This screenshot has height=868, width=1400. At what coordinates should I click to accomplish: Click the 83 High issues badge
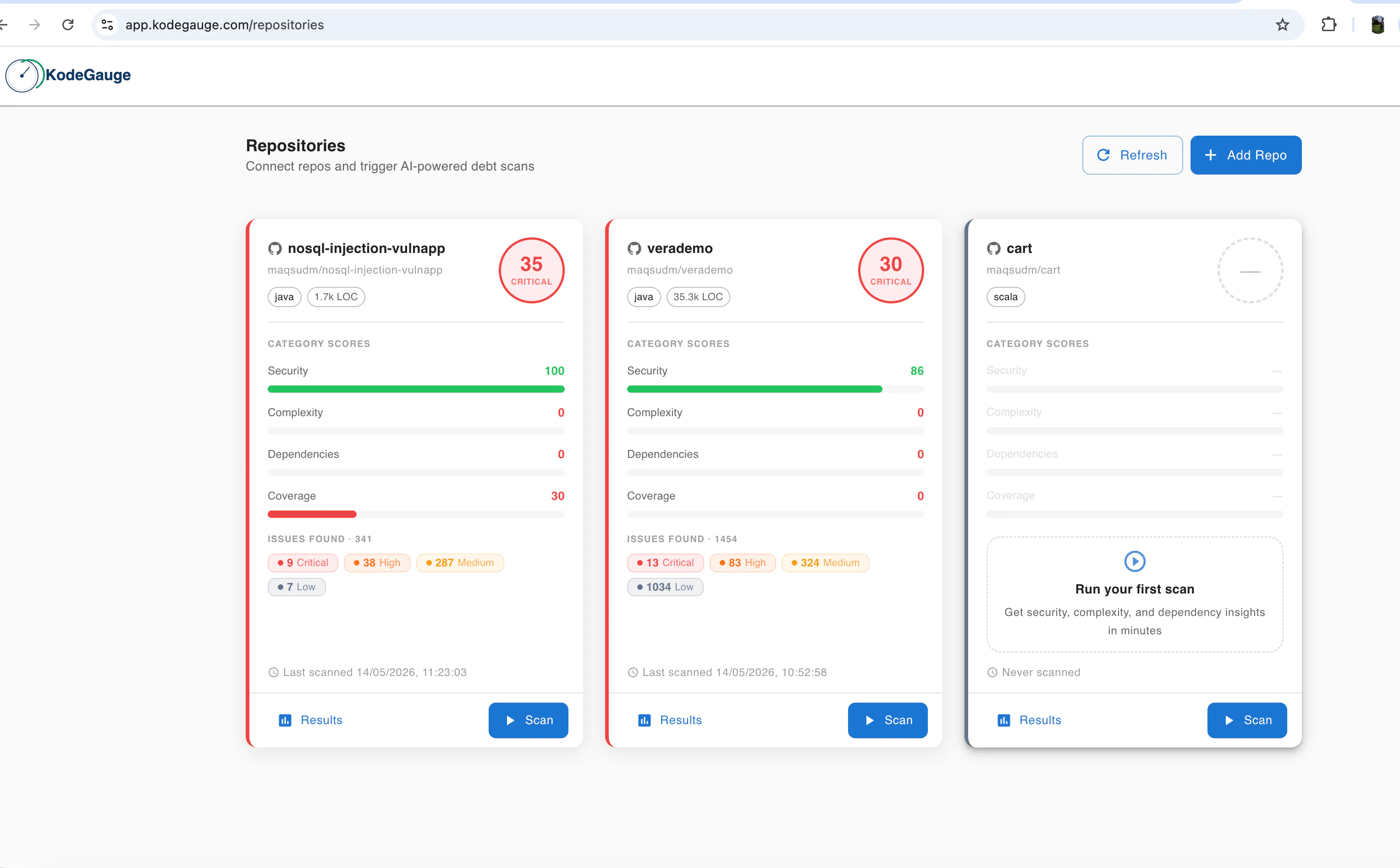(x=743, y=563)
